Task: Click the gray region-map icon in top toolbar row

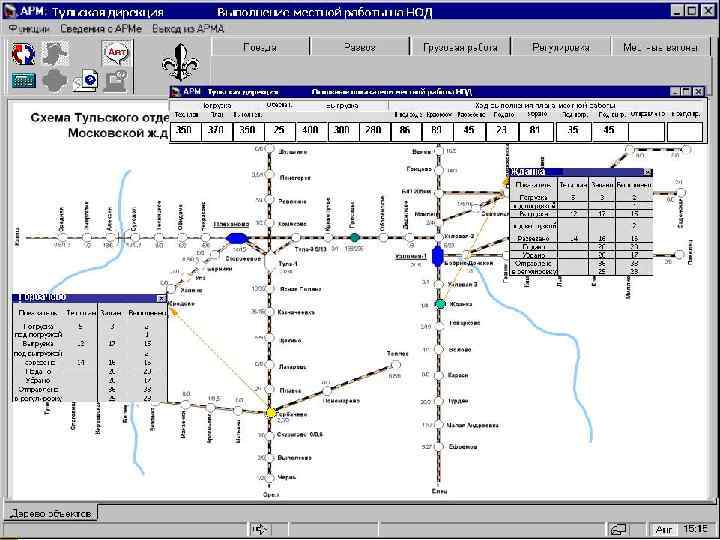Action: tap(56, 53)
